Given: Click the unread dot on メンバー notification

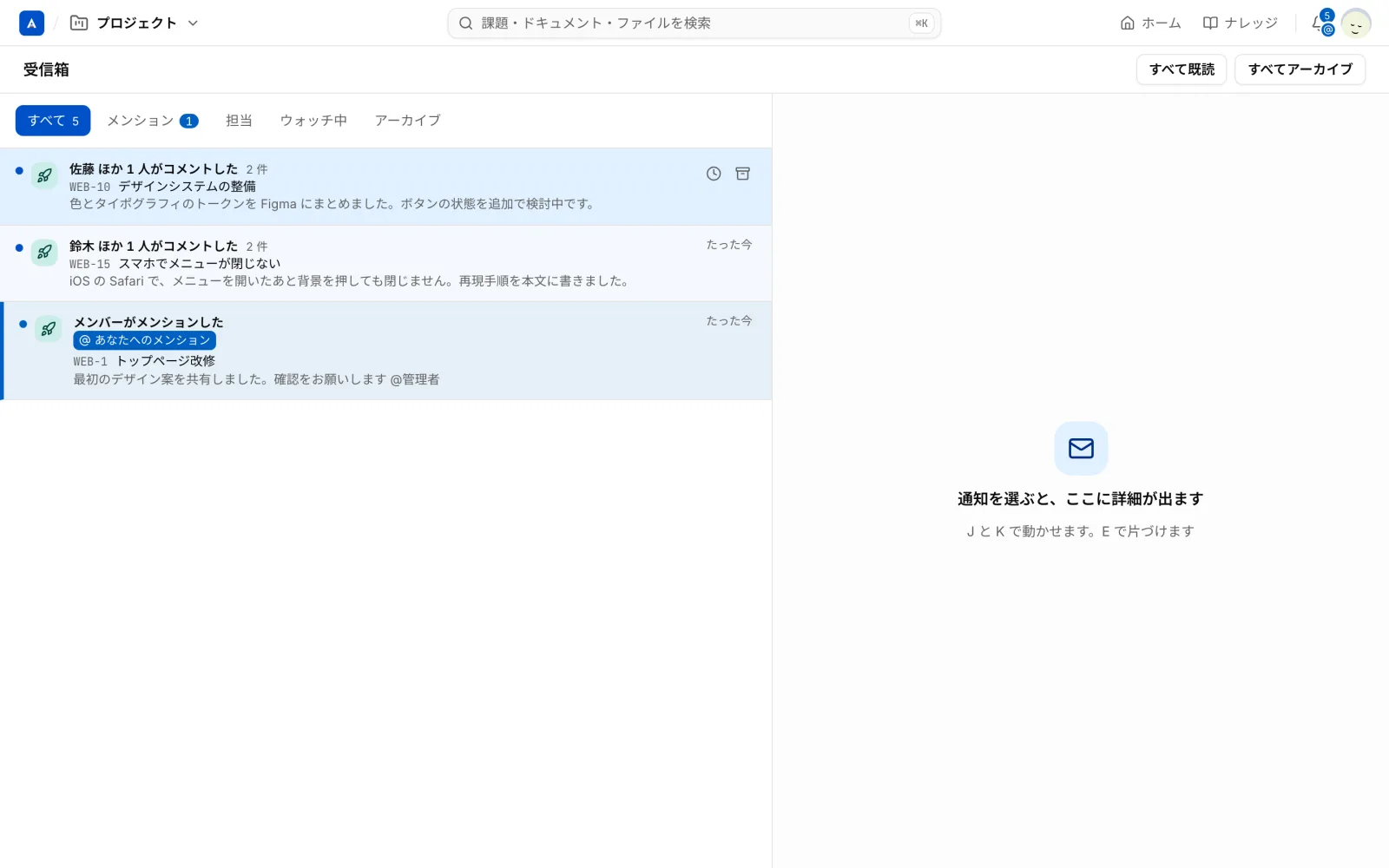Looking at the screenshot, I should click(23, 324).
